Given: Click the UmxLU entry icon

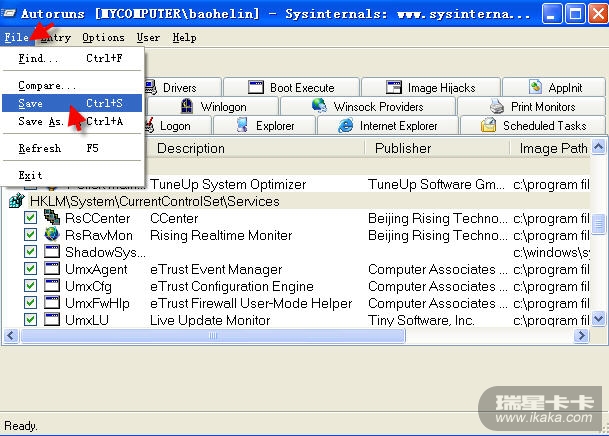Looking at the screenshot, I should click(52, 320).
